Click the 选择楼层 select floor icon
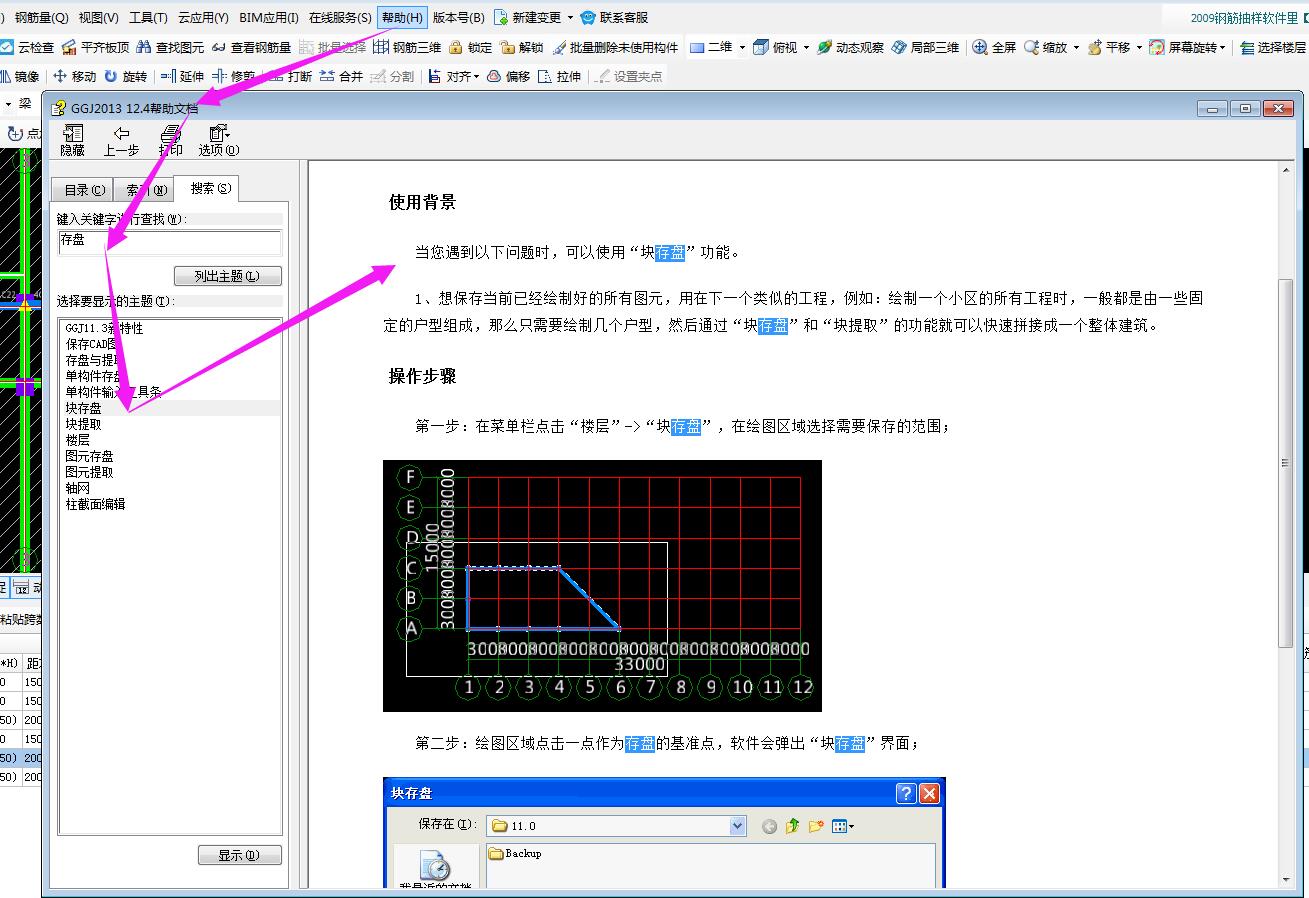This screenshot has height=898, width=1309. [1247, 47]
